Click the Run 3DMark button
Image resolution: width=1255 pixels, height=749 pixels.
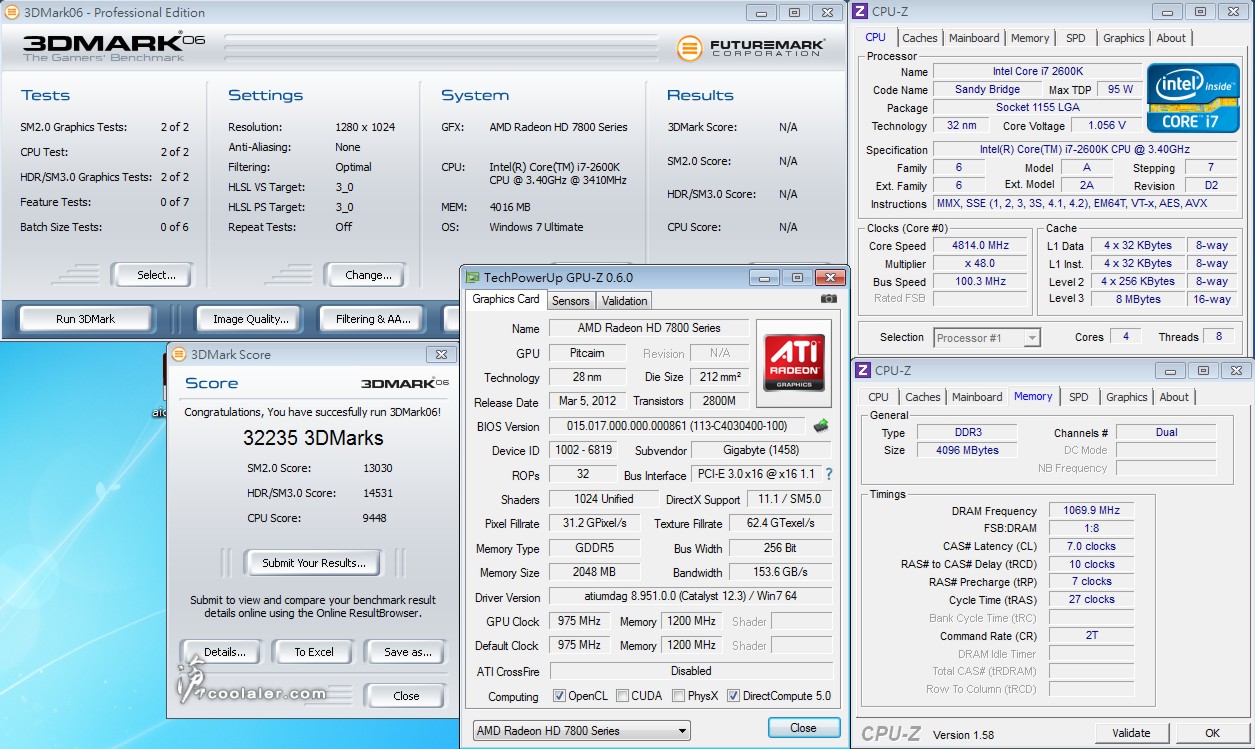click(85, 319)
